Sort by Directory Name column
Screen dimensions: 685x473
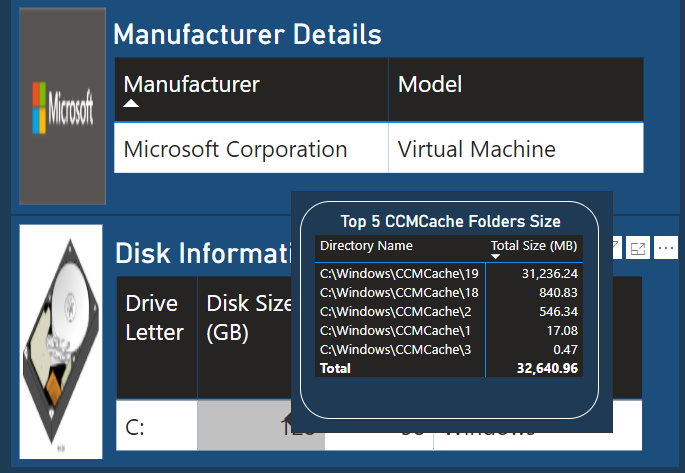tap(366, 246)
